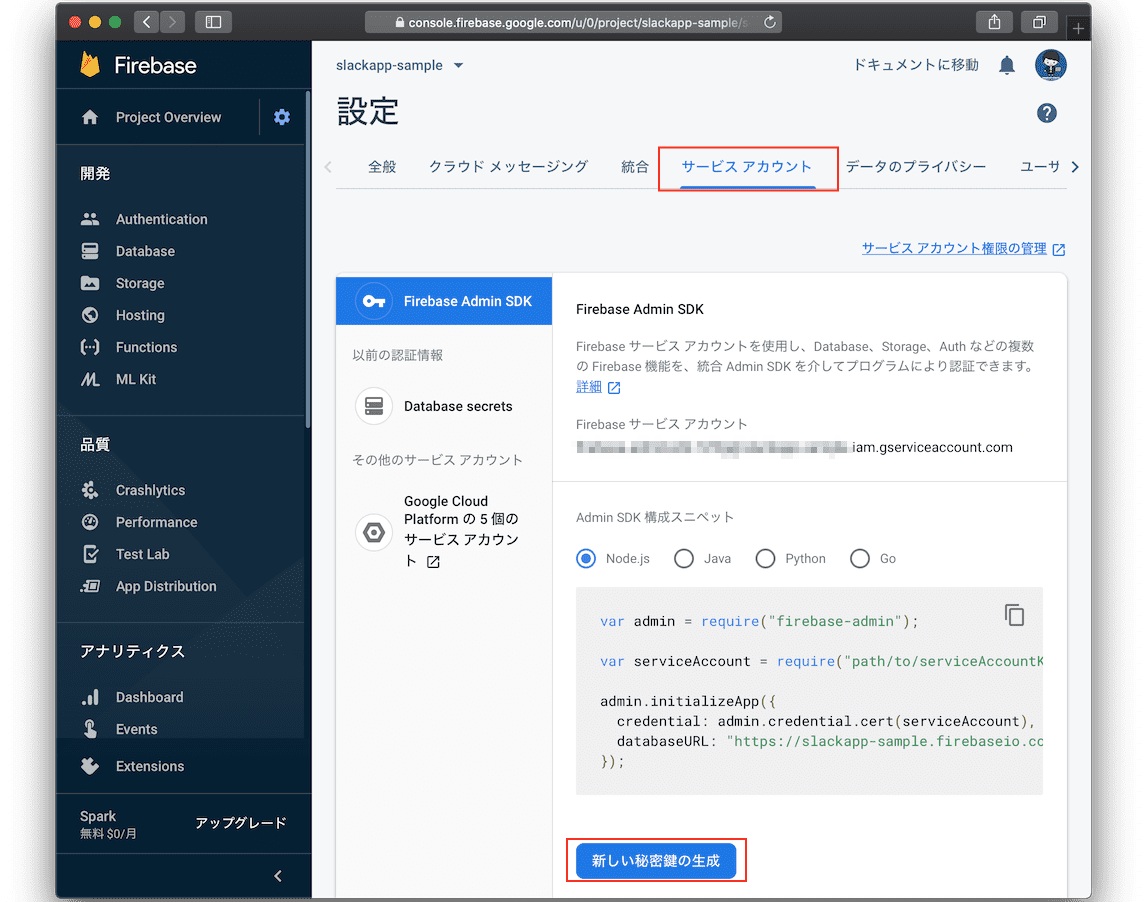Open notifications bell icon

[x=1007, y=65]
